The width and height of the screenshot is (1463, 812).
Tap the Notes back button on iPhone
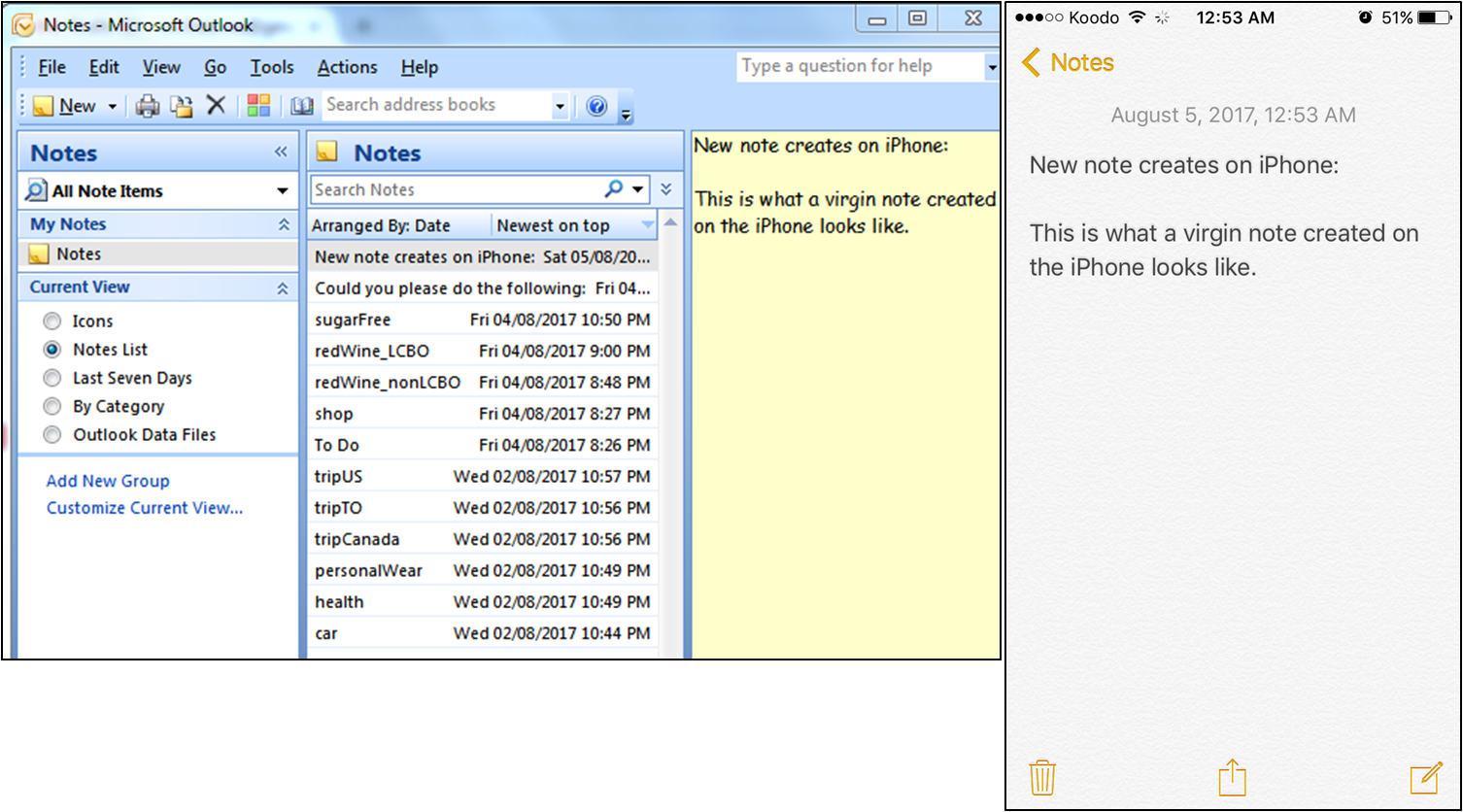coord(1068,63)
